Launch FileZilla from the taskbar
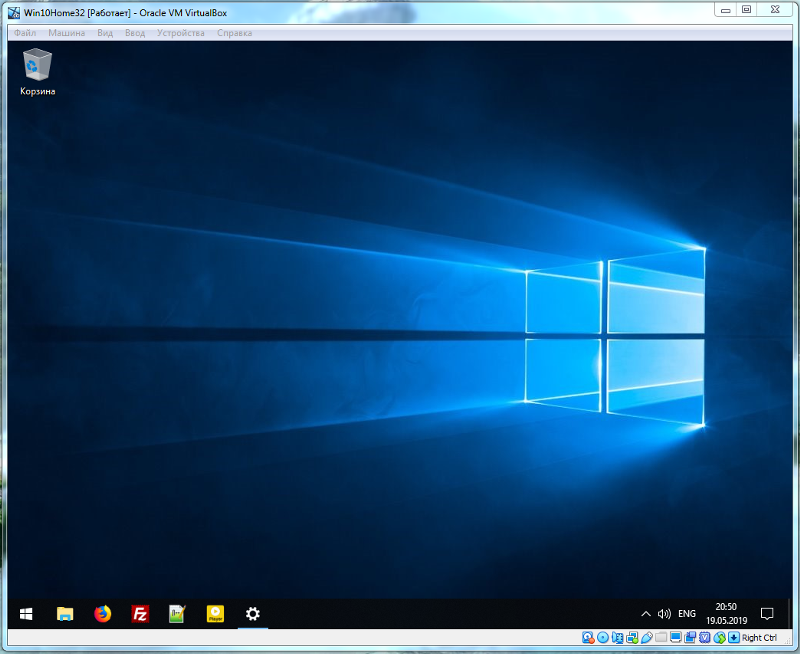The width and height of the screenshot is (800, 654). pyautogui.click(x=140, y=614)
